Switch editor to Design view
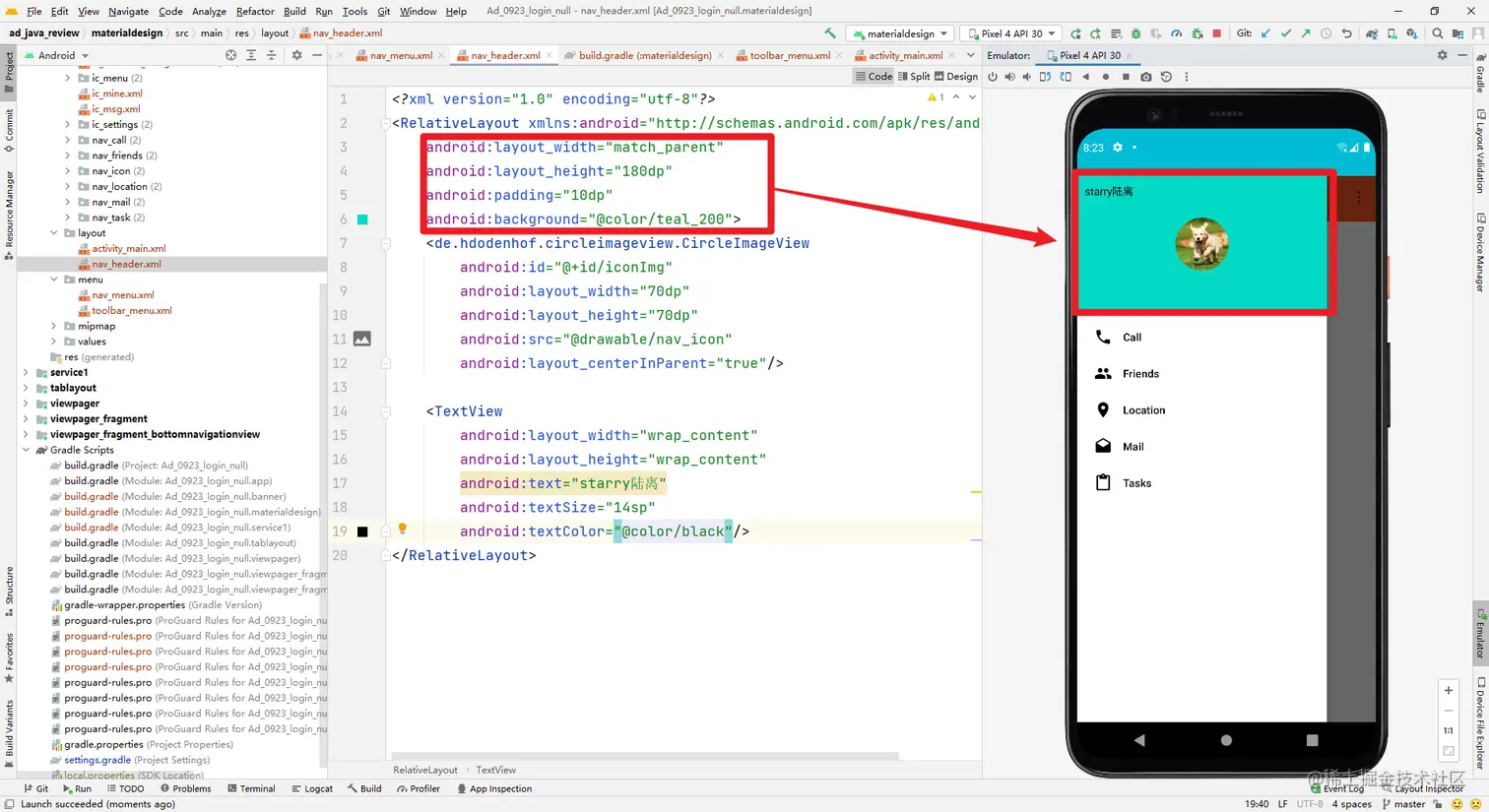 (956, 76)
